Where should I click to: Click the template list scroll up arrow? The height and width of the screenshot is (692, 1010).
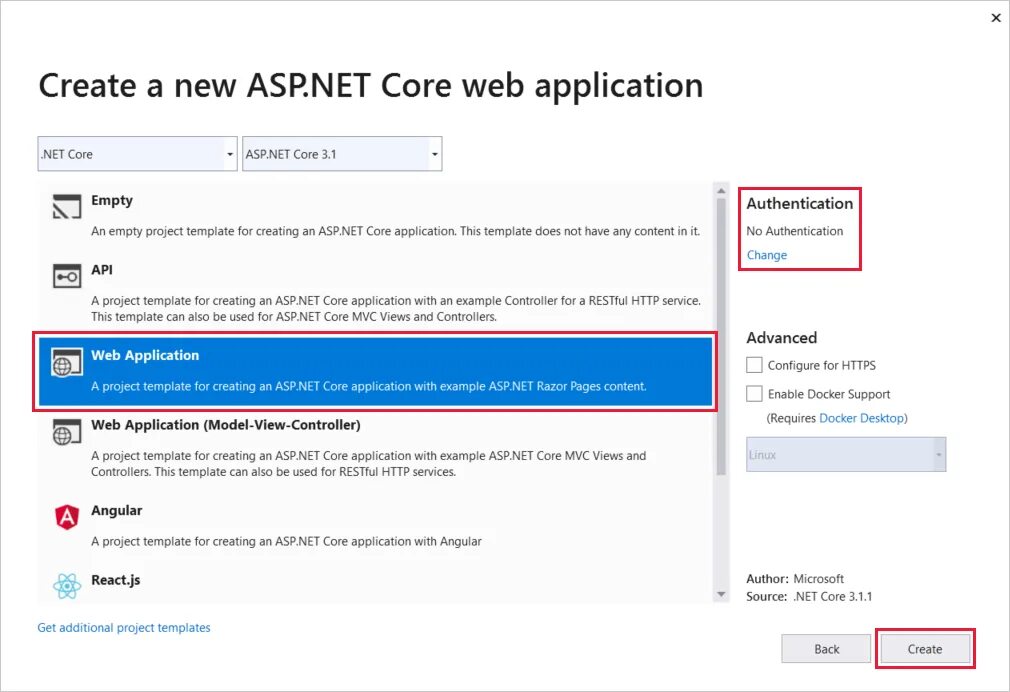click(721, 191)
